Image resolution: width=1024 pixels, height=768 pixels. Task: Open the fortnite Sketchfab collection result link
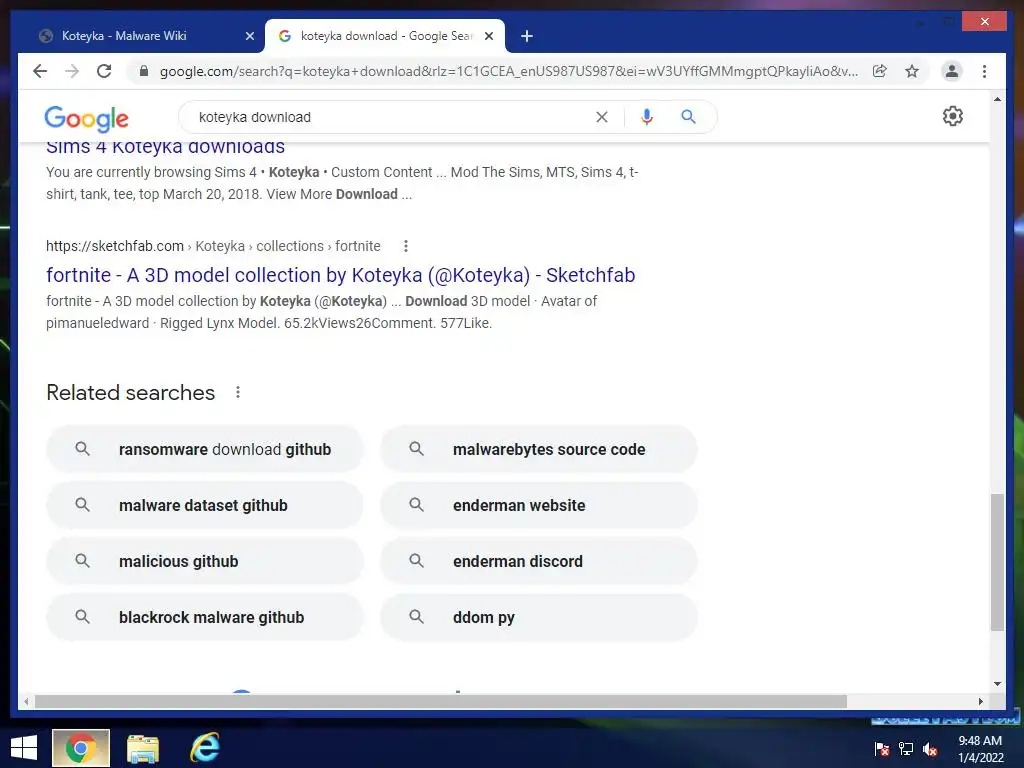pos(340,275)
